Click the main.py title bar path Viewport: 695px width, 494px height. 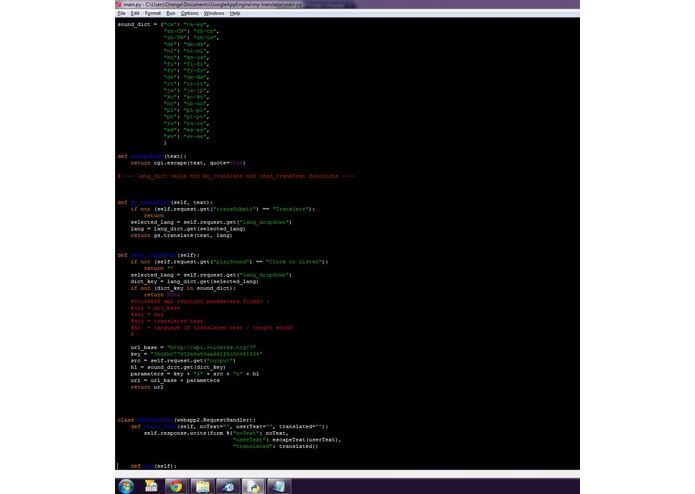tap(212, 4)
